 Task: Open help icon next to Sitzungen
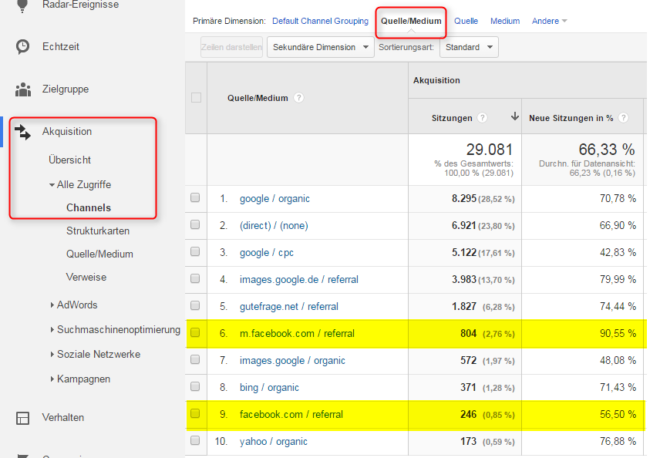click(x=482, y=118)
